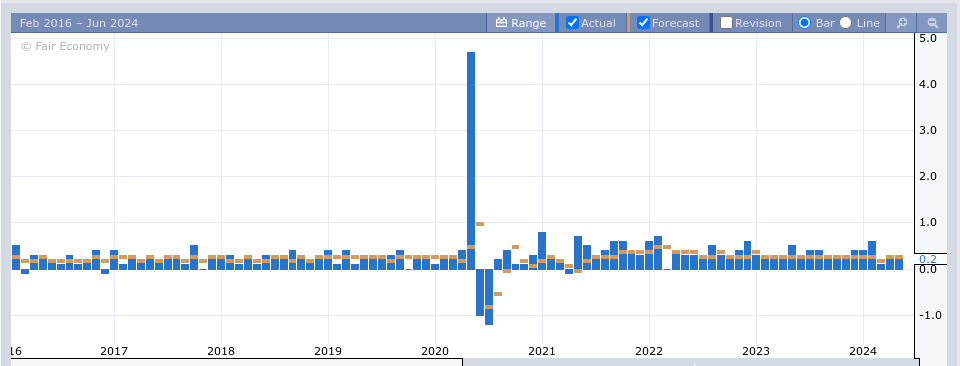This screenshot has width=960, height=366.
Task: Click the orange forecast marker near 1.0
Action: pos(480,224)
